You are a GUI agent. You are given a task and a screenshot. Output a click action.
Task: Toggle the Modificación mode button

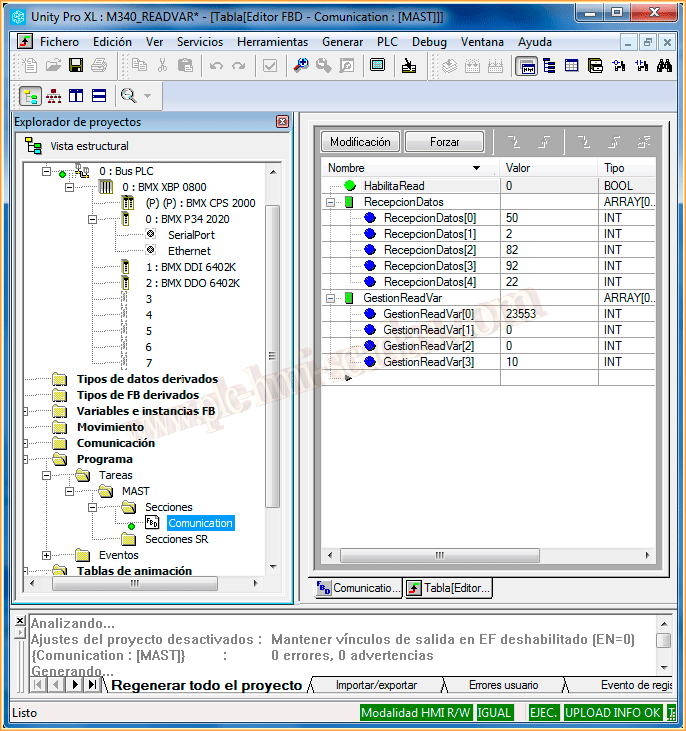pos(359,142)
